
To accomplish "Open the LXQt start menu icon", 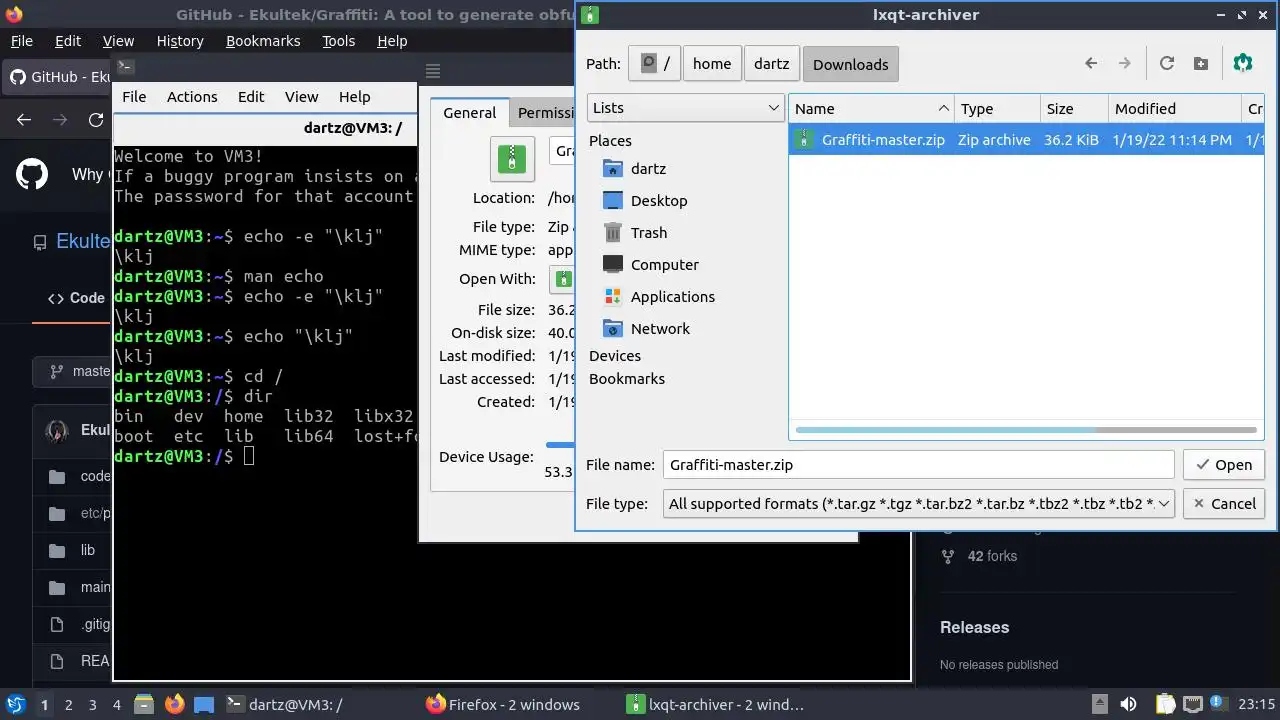I will coord(15,705).
